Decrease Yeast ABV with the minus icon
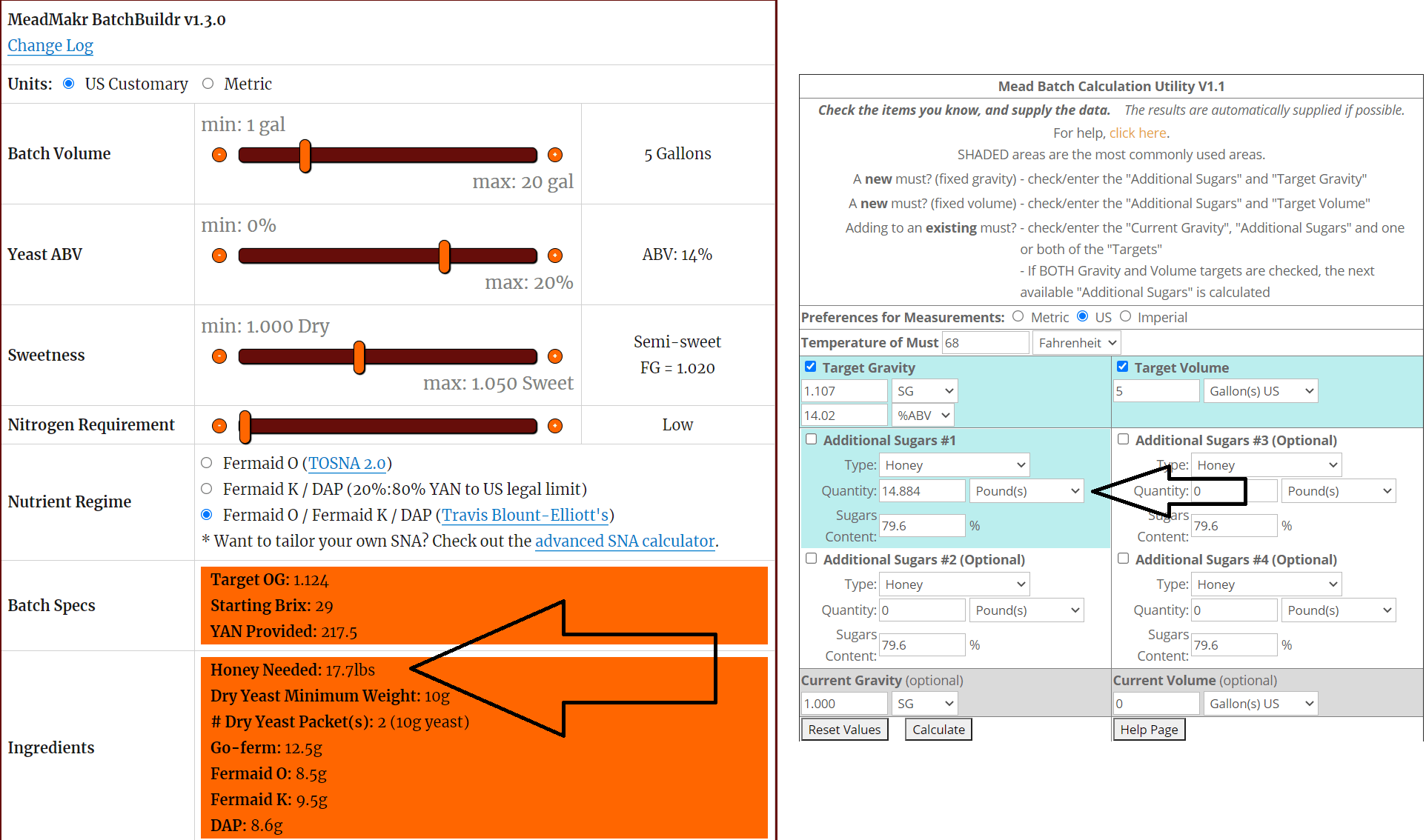 point(219,255)
